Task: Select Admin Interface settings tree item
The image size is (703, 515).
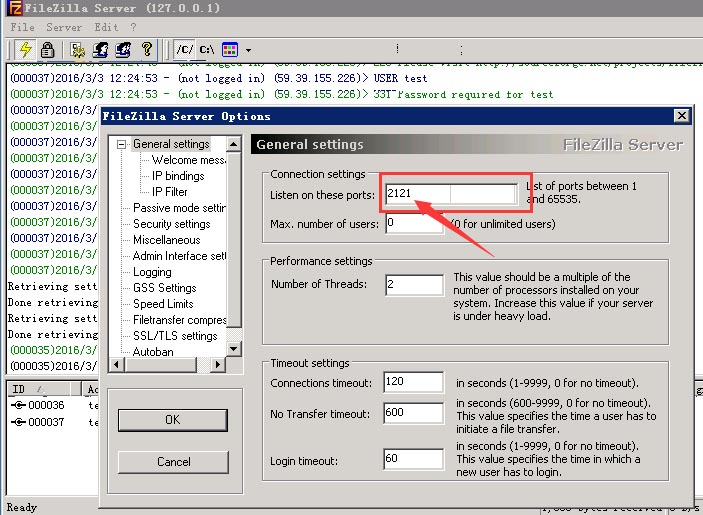Action: [179, 256]
